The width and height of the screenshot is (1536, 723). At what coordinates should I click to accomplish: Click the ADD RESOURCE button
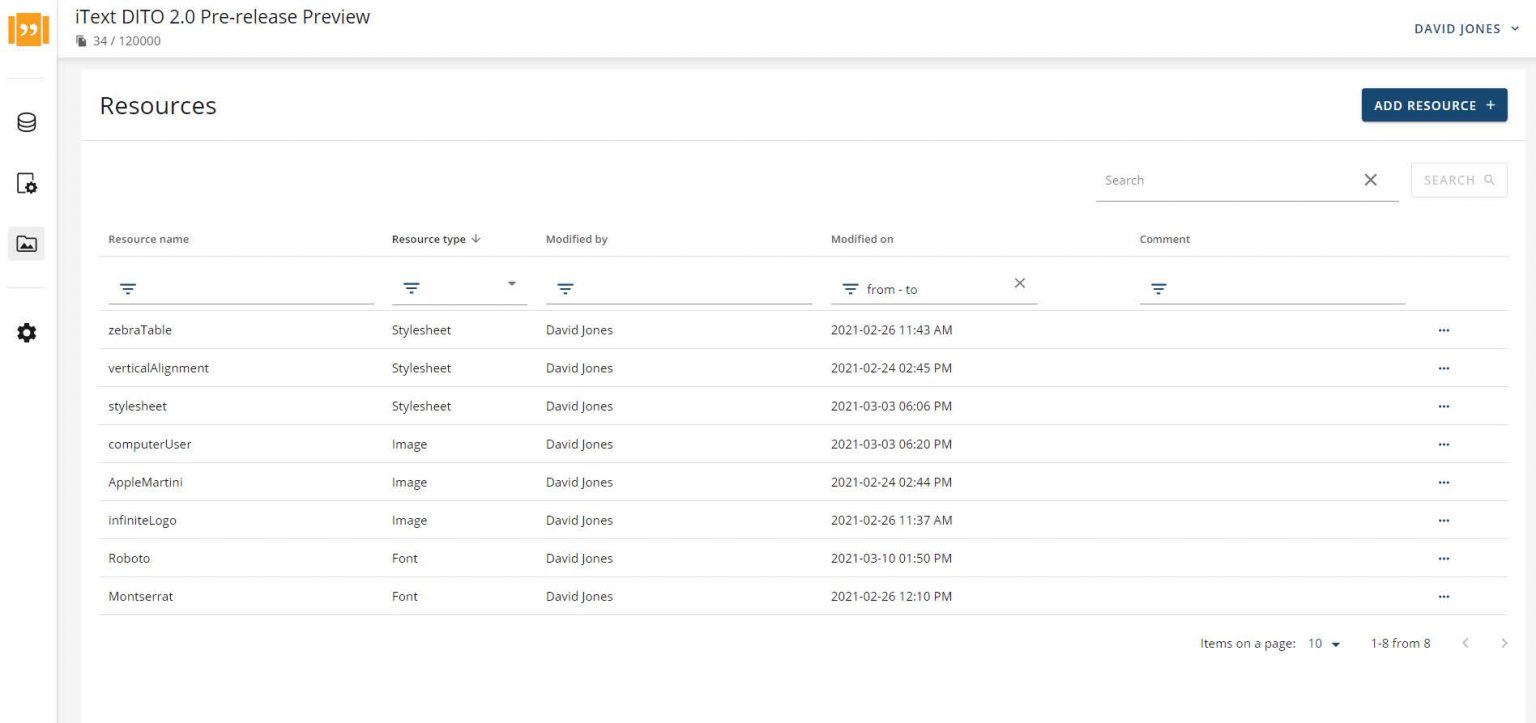(1434, 105)
